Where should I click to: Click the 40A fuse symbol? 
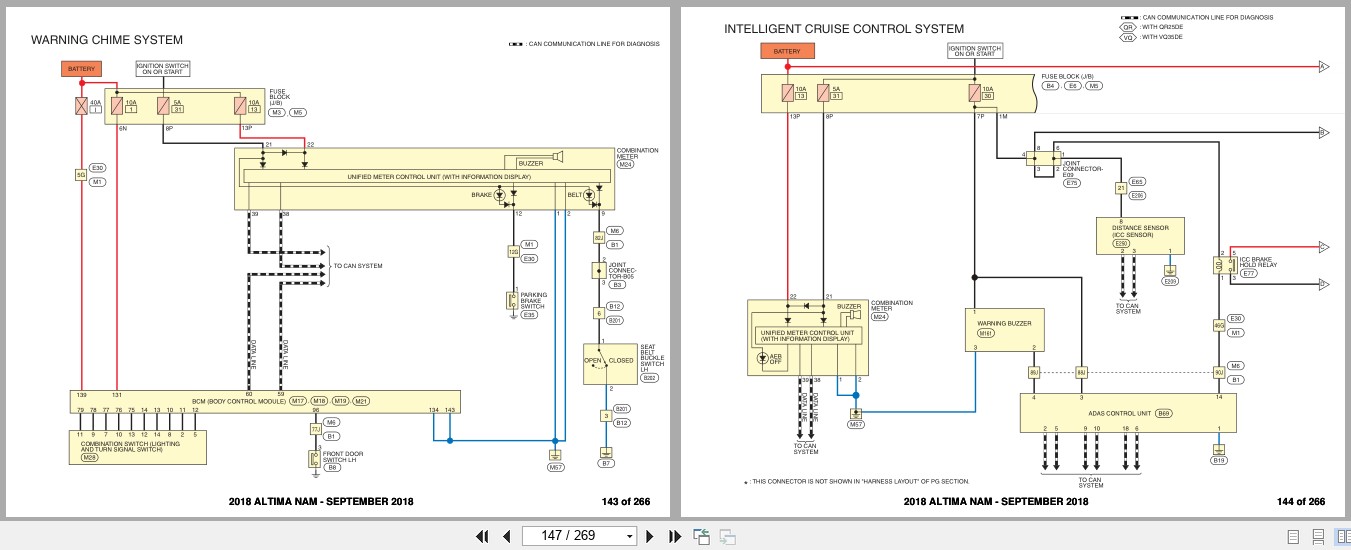(x=82, y=104)
